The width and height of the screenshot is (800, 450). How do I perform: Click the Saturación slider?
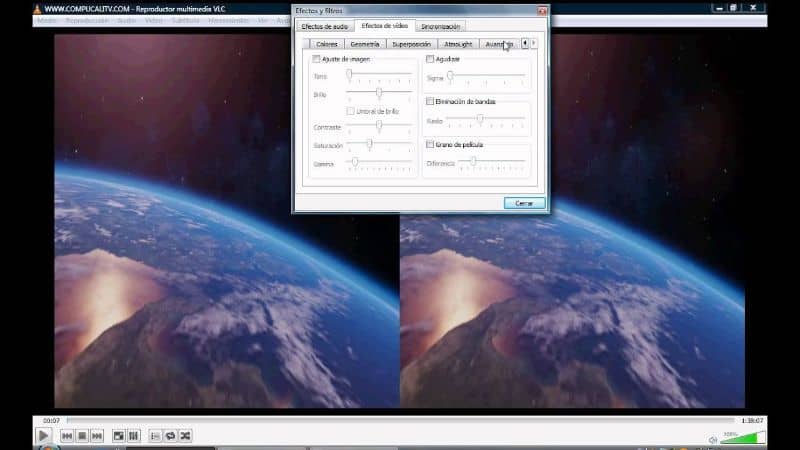pos(379,145)
